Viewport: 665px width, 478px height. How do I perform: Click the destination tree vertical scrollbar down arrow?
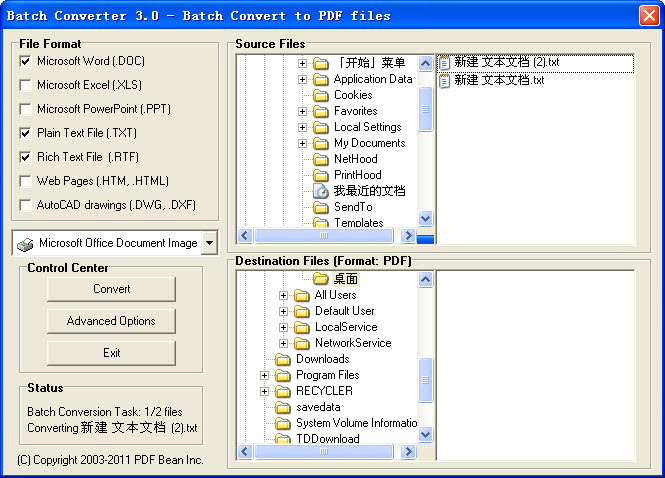click(426, 435)
